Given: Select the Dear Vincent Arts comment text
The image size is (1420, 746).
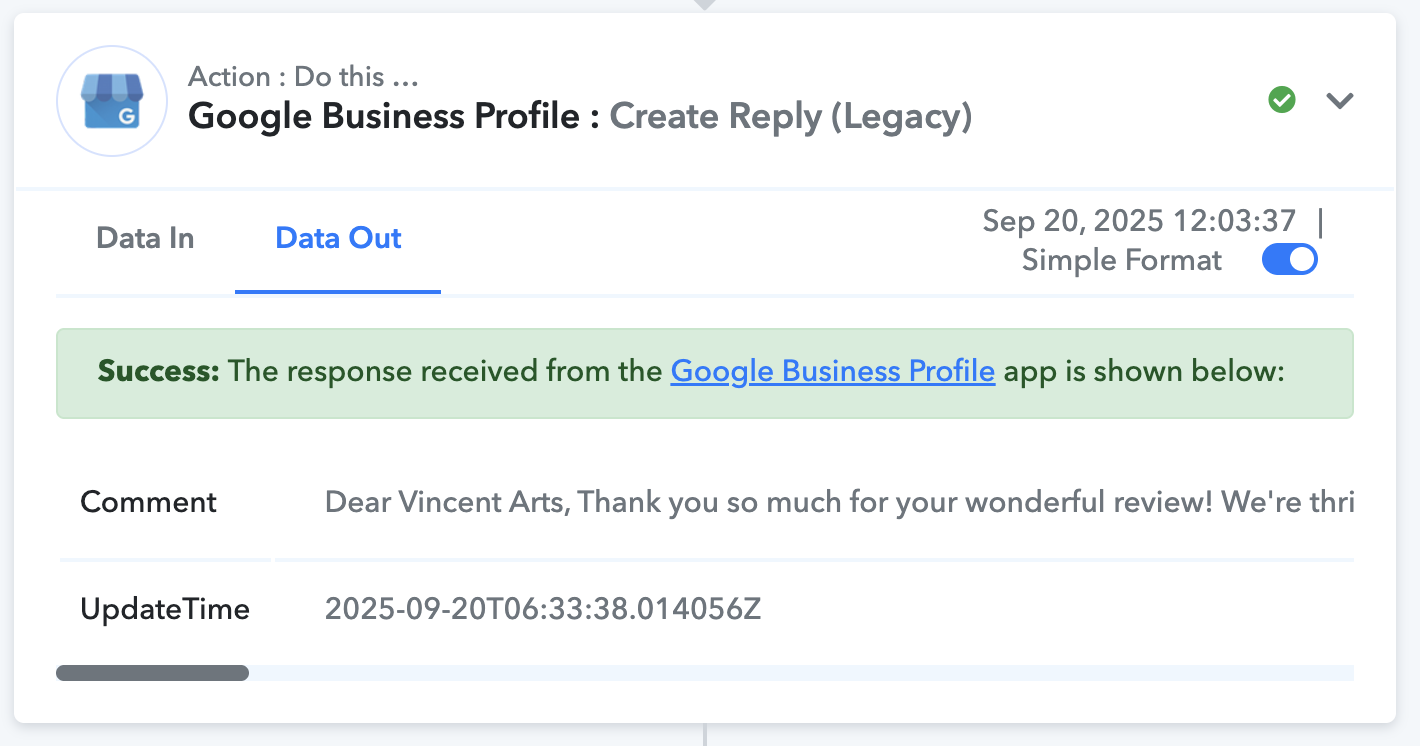Looking at the screenshot, I should (839, 501).
